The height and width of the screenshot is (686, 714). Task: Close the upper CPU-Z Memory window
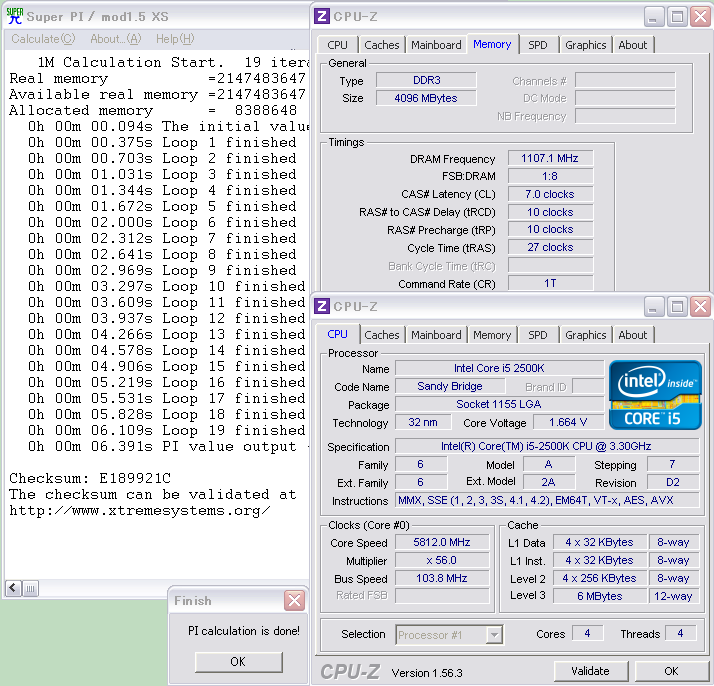pyautogui.click(x=700, y=17)
